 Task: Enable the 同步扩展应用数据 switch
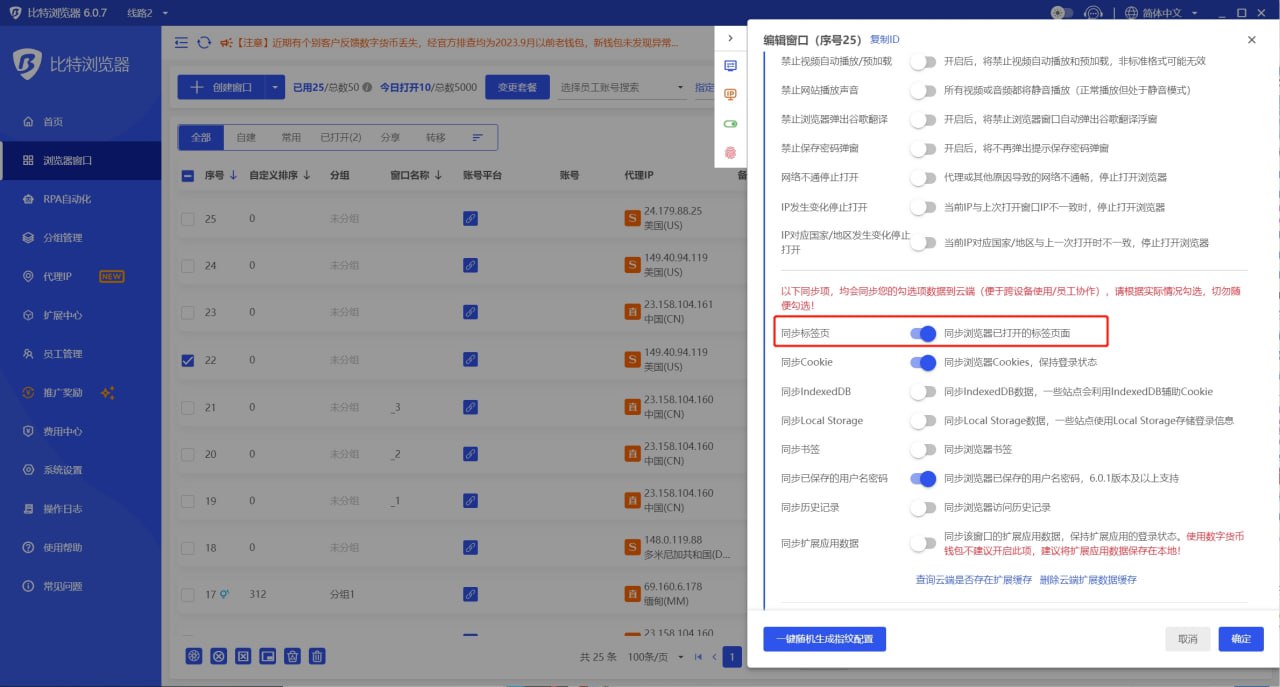pos(923,543)
